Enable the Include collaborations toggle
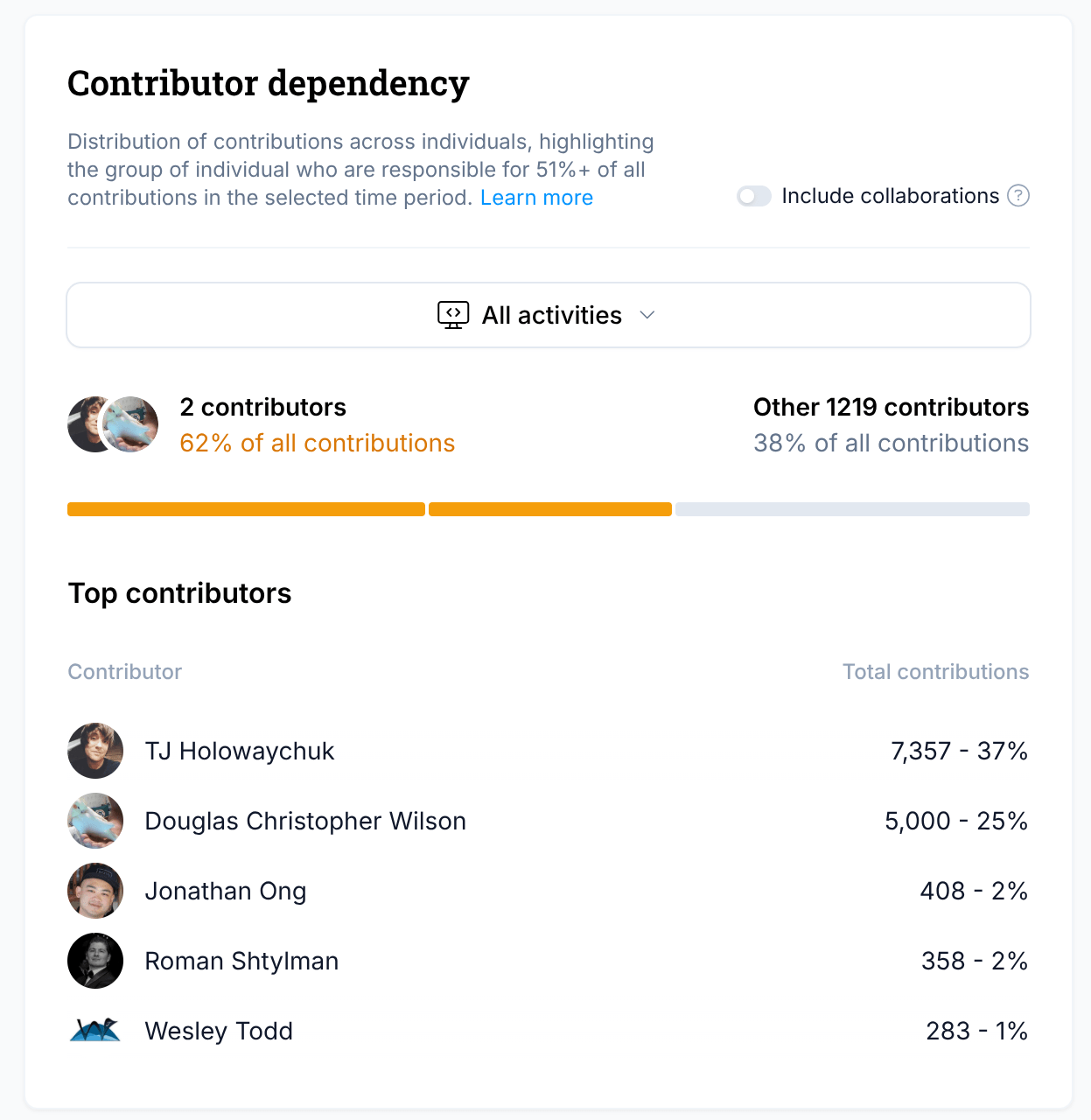 click(753, 196)
